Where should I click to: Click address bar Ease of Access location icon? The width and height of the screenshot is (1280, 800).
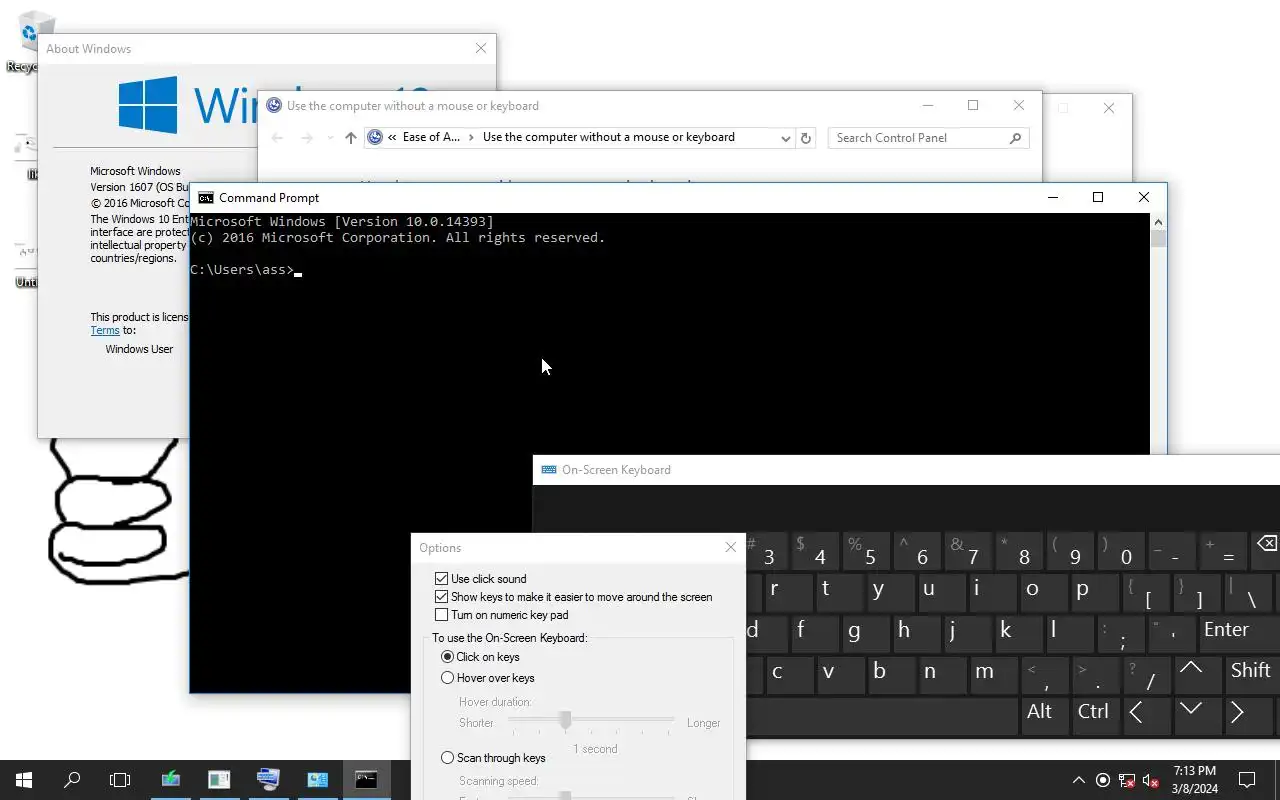375,138
